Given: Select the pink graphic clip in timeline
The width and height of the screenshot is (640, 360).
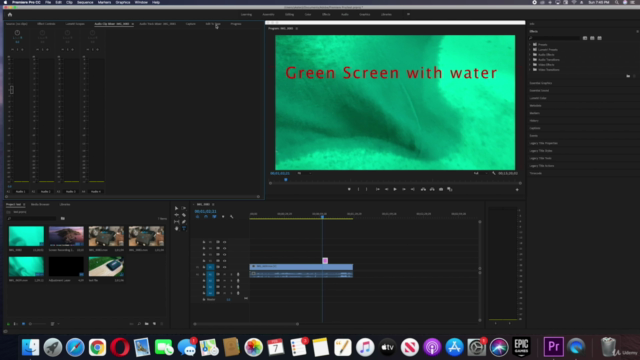Looking at the screenshot, I should (x=325, y=260).
